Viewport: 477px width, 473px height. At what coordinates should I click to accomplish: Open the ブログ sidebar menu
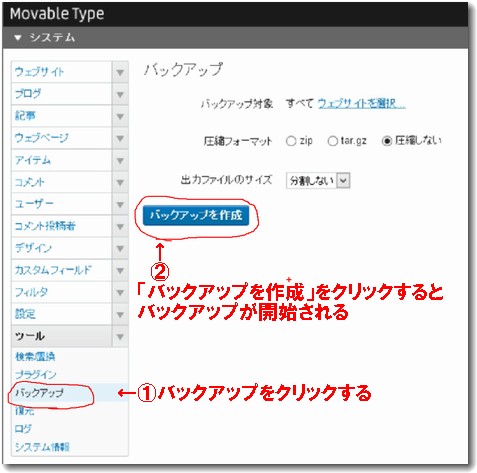pyautogui.click(x=62, y=94)
